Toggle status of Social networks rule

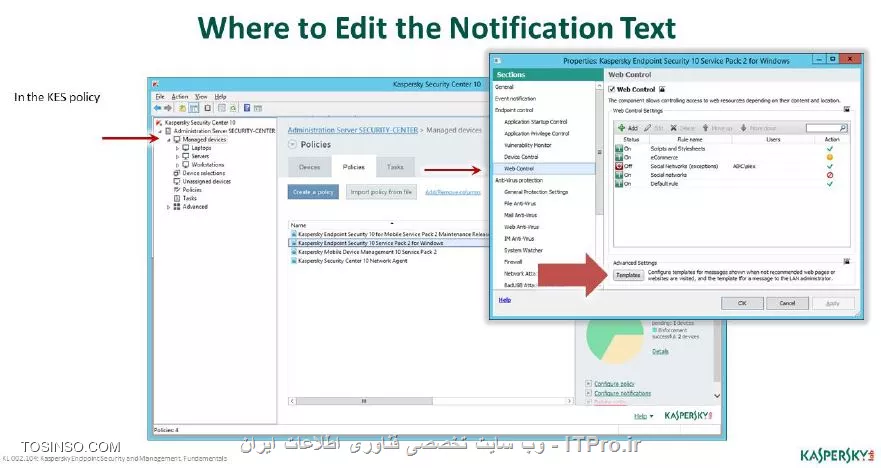(x=619, y=175)
